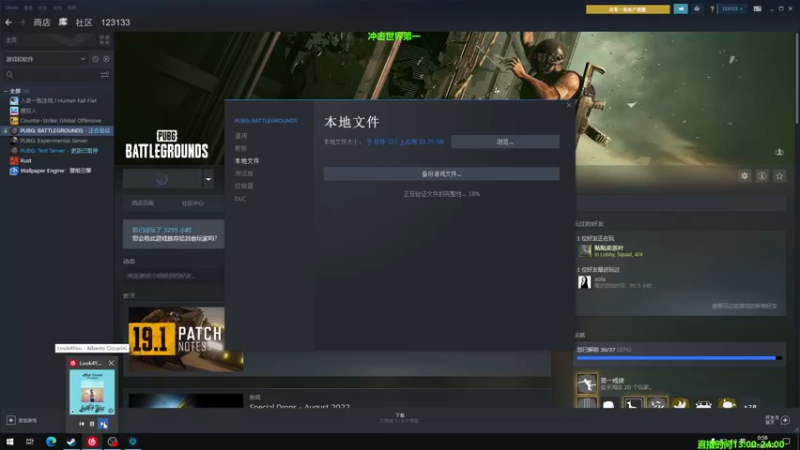Screen dimensions: 800x450
Task: Open the 123133 profile tab
Action: pos(115,22)
